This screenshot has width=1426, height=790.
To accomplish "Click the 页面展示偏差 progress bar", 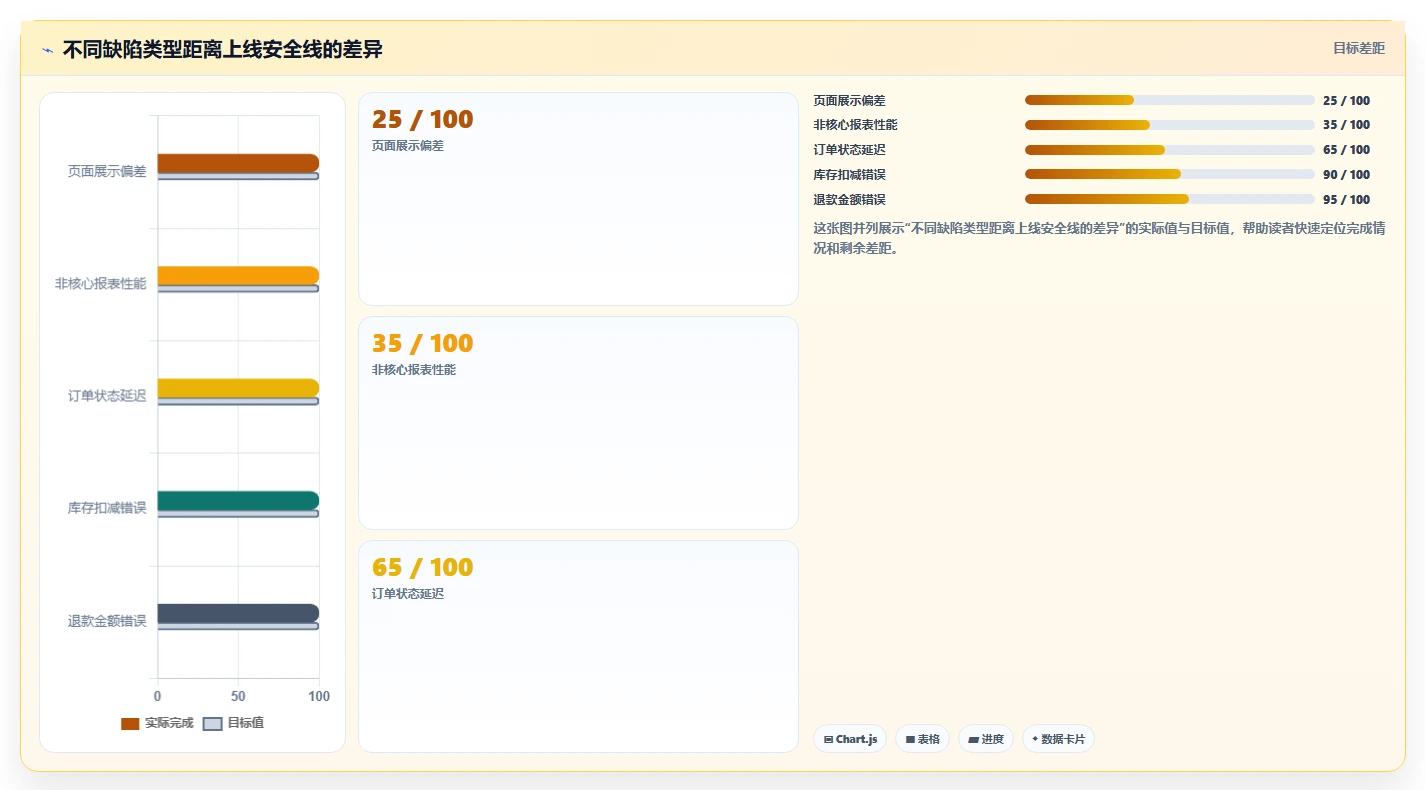I will tap(1170, 100).
